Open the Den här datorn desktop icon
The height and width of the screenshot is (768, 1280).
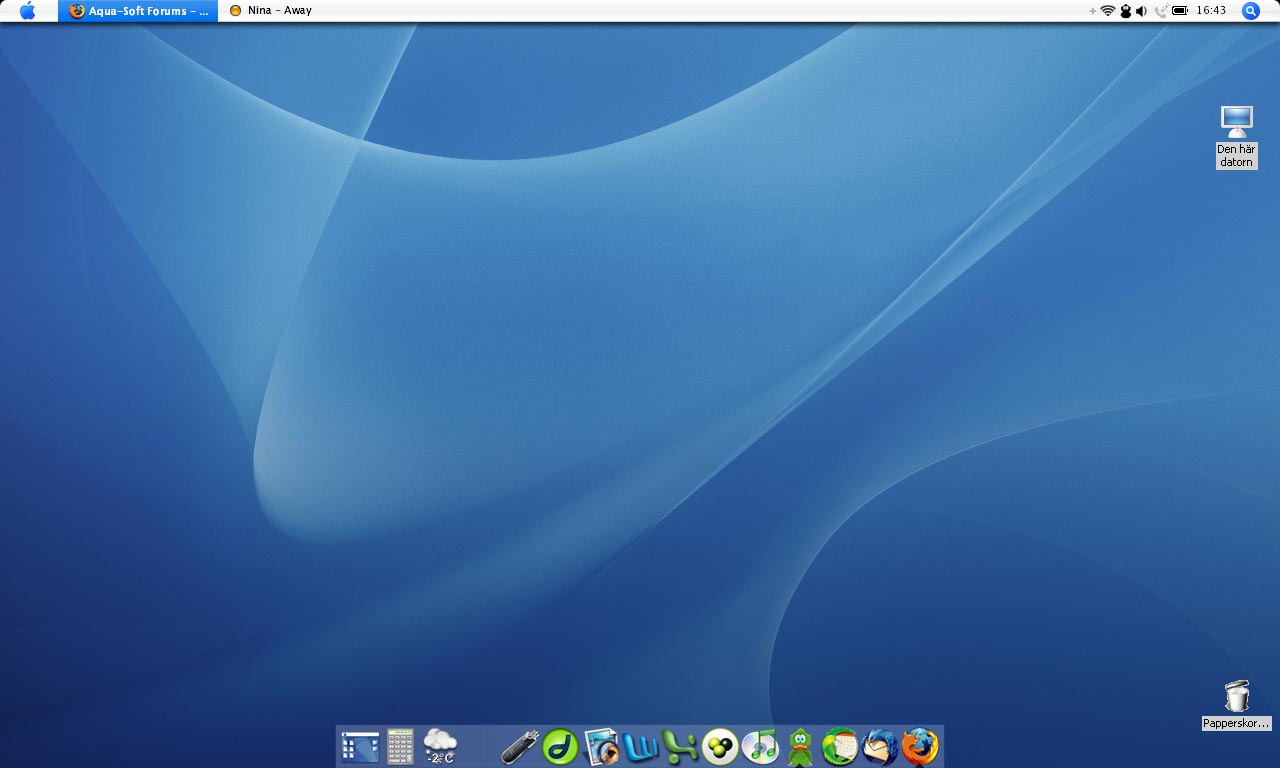(1236, 137)
